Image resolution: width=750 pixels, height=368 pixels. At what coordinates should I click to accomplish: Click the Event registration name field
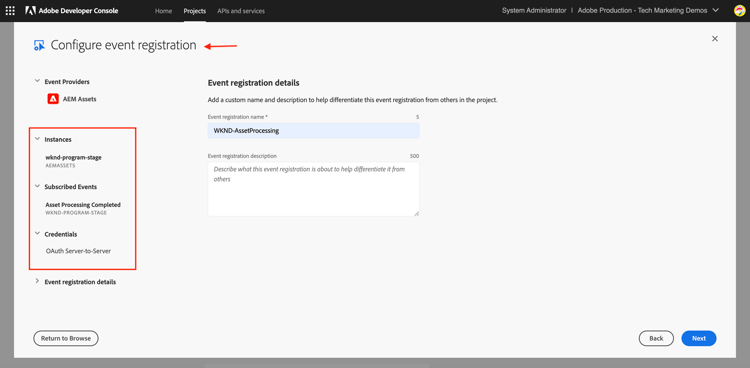(x=313, y=131)
